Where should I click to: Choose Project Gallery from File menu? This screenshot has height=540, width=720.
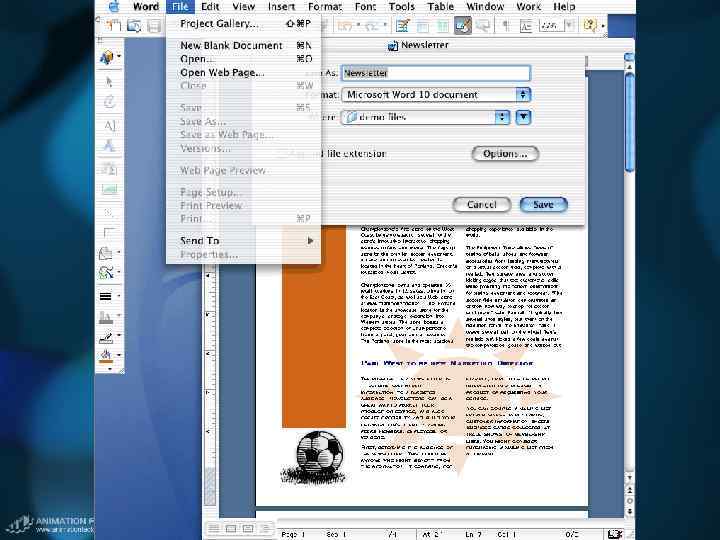pos(243,23)
